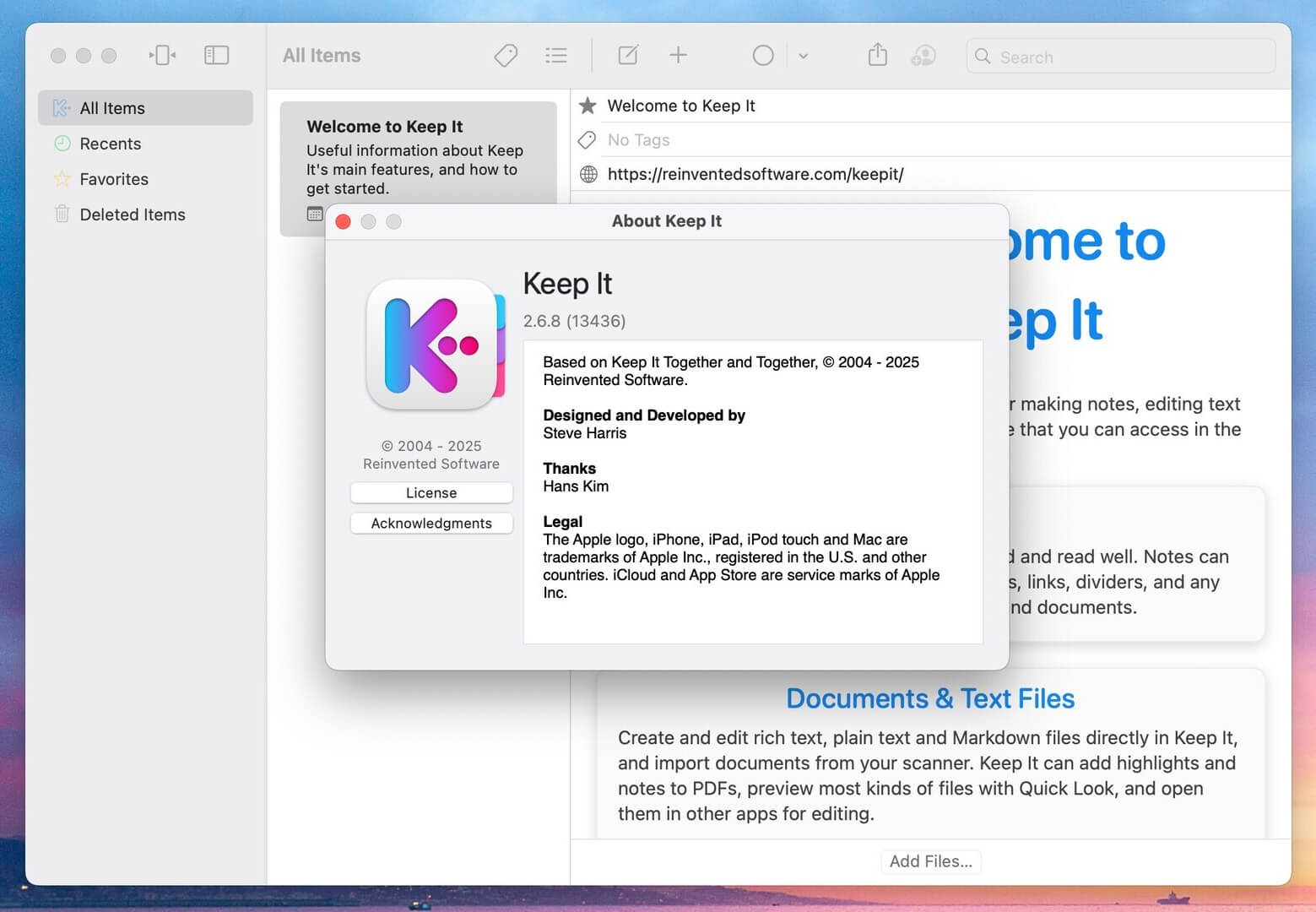Select All Items in sidebar

click(145, 108)
